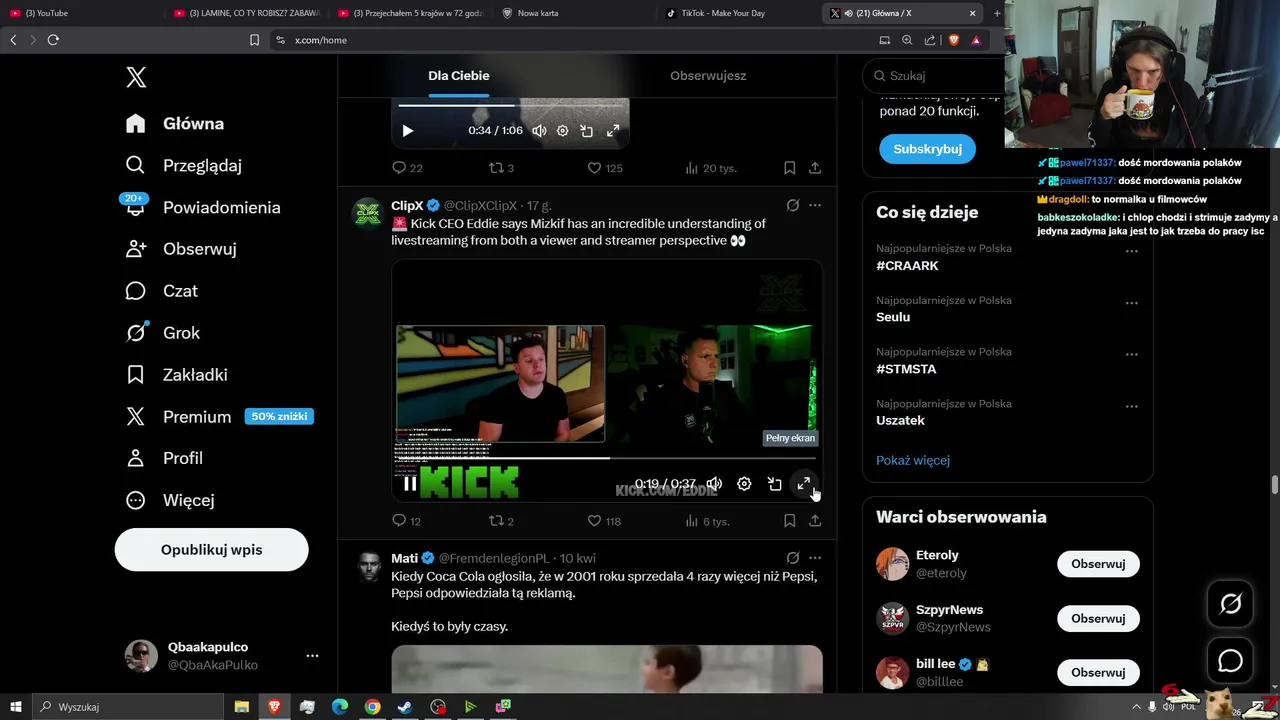Open the Główna home page
Screen dimensions: 1280x720
tap(175, 123)
